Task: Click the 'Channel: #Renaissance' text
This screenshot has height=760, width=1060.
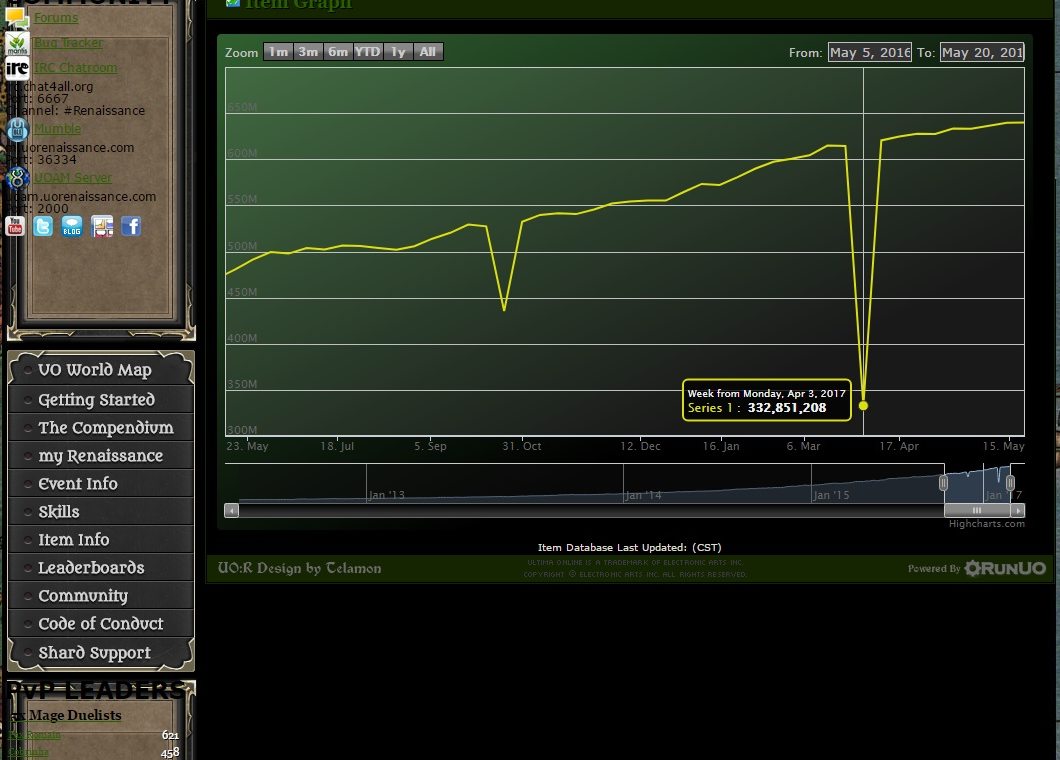Action: (x=76, y=110)
